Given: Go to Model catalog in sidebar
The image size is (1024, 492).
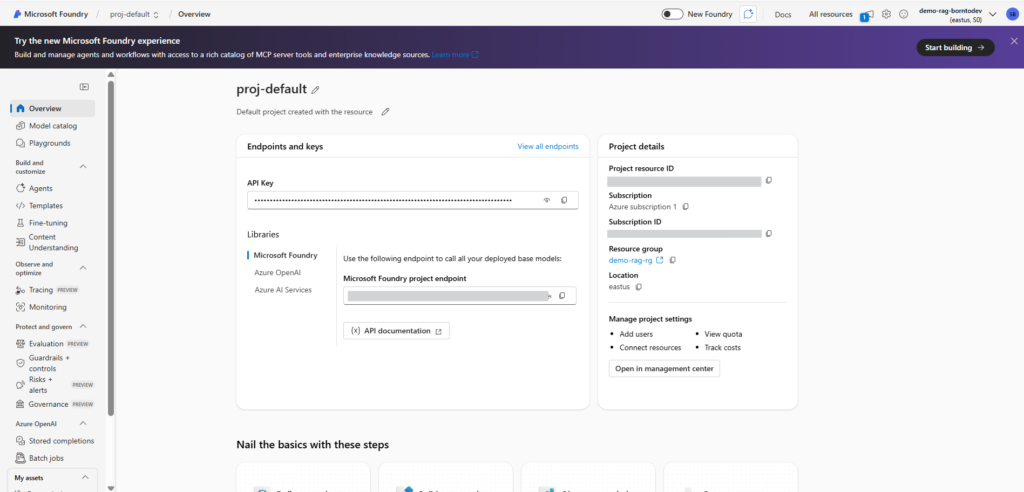Looking at the screenshot, I should (x=52, y=126).
